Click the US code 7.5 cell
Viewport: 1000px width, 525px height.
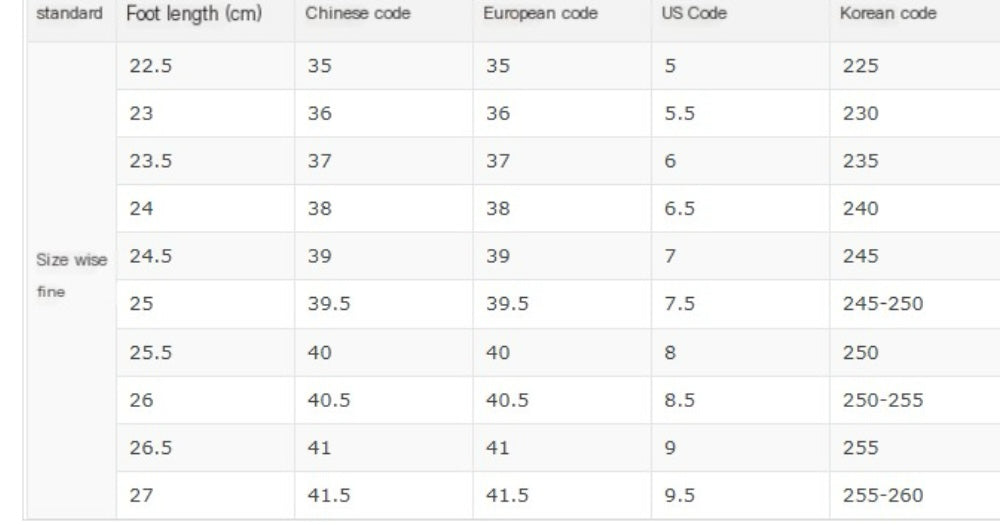(678, 304)
